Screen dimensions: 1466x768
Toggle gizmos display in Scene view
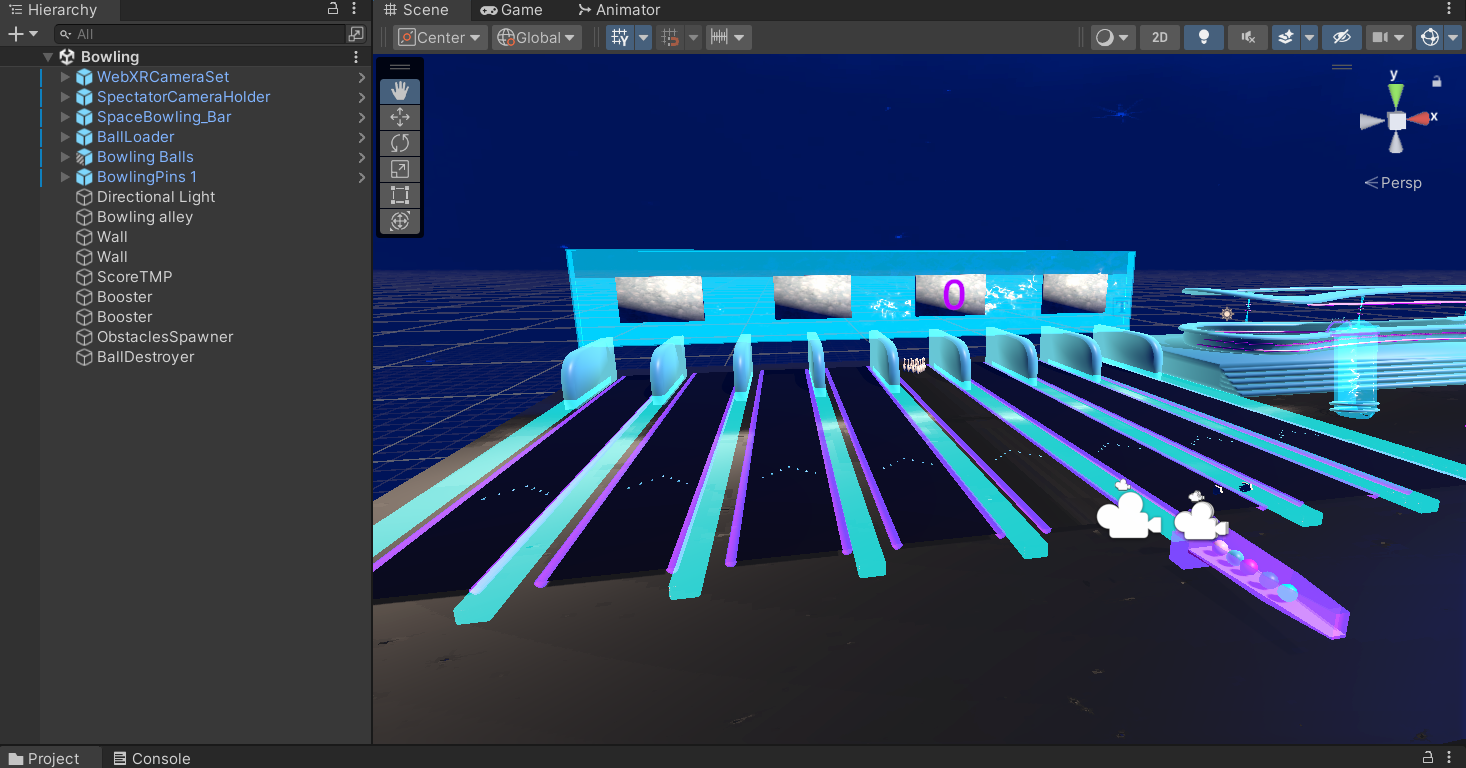pyautogui.click(x=1431, y=37)
